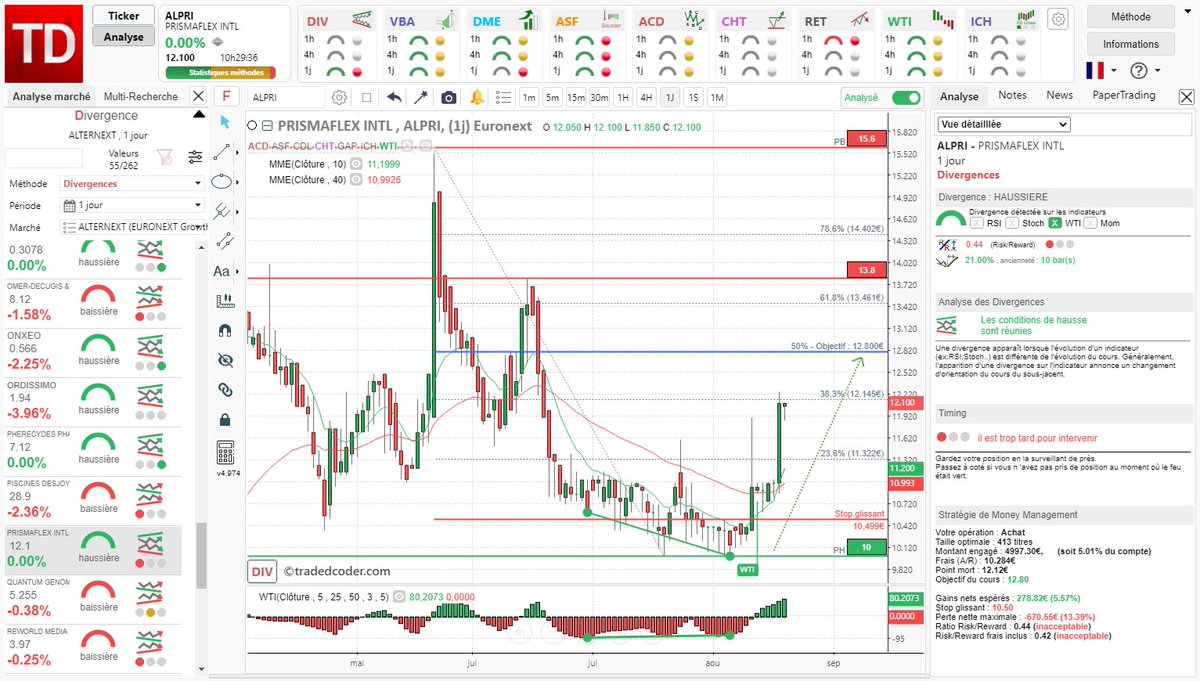Open chart settings gear next to ALPRI

(x=339, y=97)
